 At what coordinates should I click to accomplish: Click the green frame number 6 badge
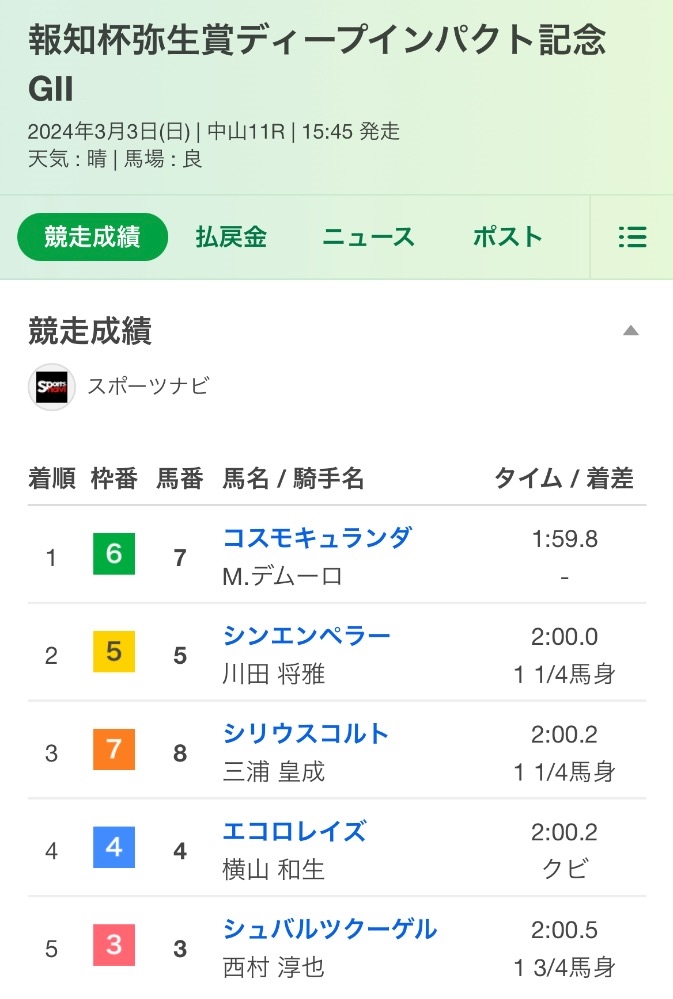(114, 554)
